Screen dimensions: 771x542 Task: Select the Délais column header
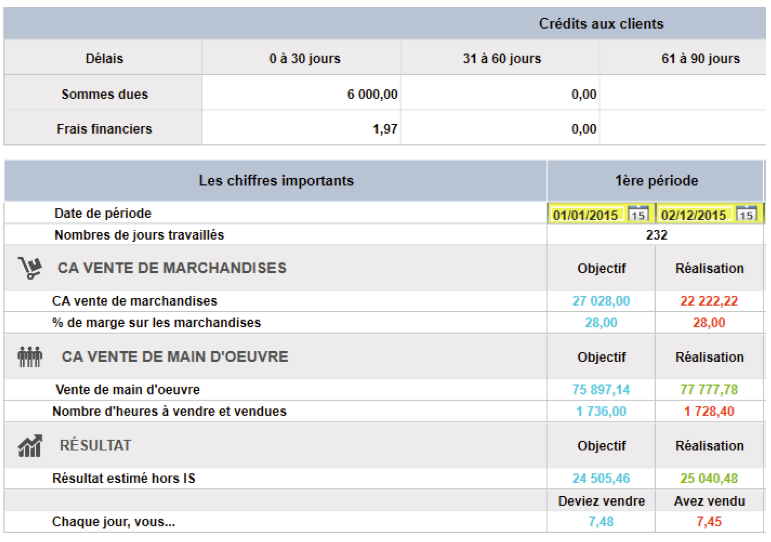click(x=104, y=59)
